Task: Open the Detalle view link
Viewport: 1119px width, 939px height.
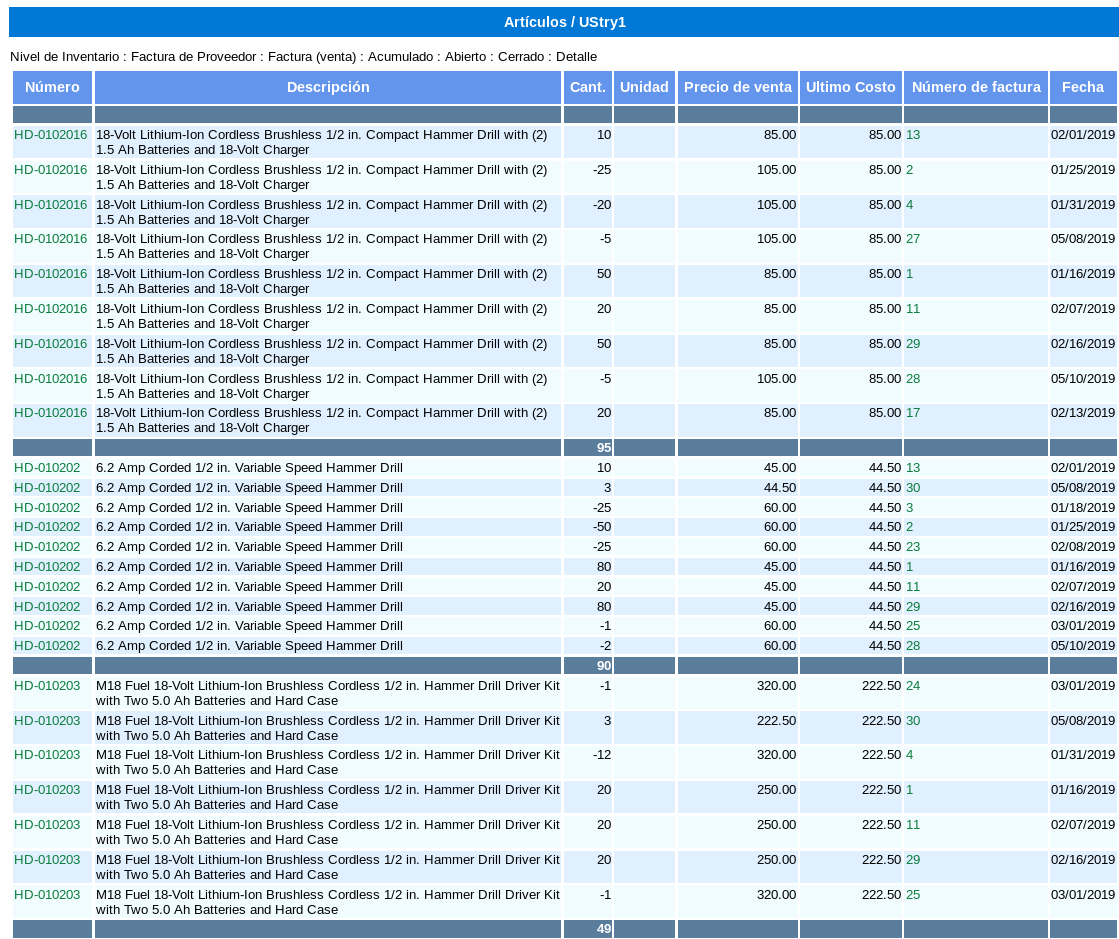Action: click(x=576, y=57)
